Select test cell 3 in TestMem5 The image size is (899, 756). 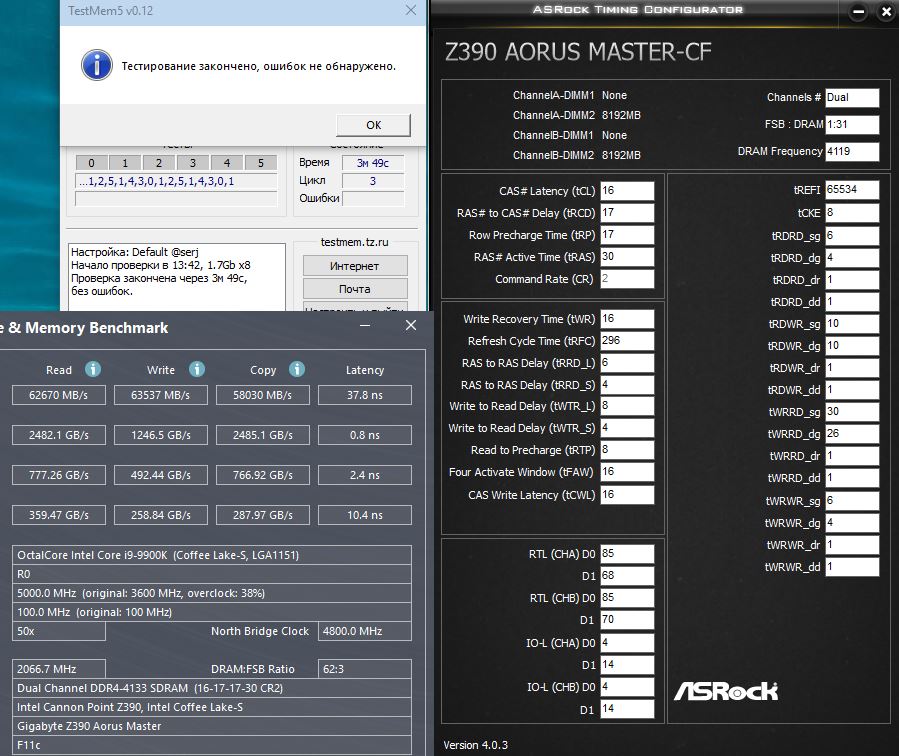click(193, 163)
